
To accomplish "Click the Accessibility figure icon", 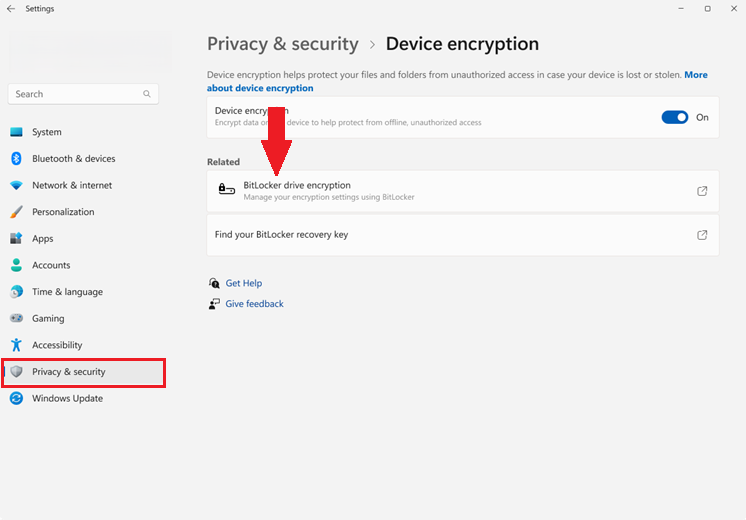I will pos(16,345).
